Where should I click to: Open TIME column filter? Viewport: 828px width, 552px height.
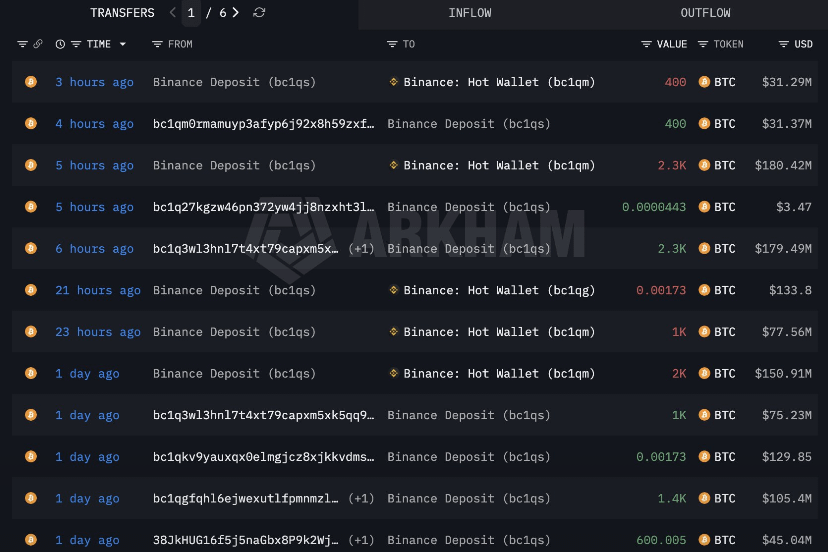coord(76,44)
